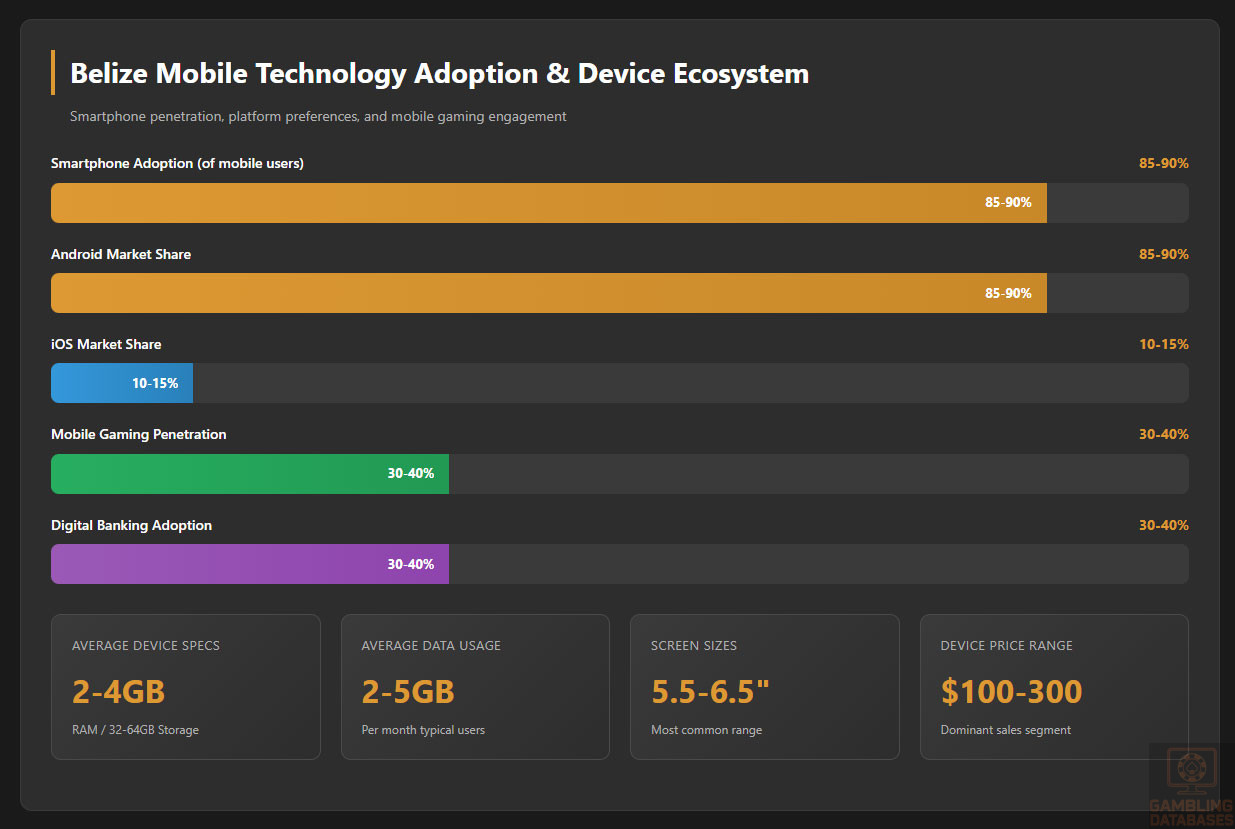Select the "iOS Market Share" label text
This screenshot has width=1235, height=829.
point(106,344)
